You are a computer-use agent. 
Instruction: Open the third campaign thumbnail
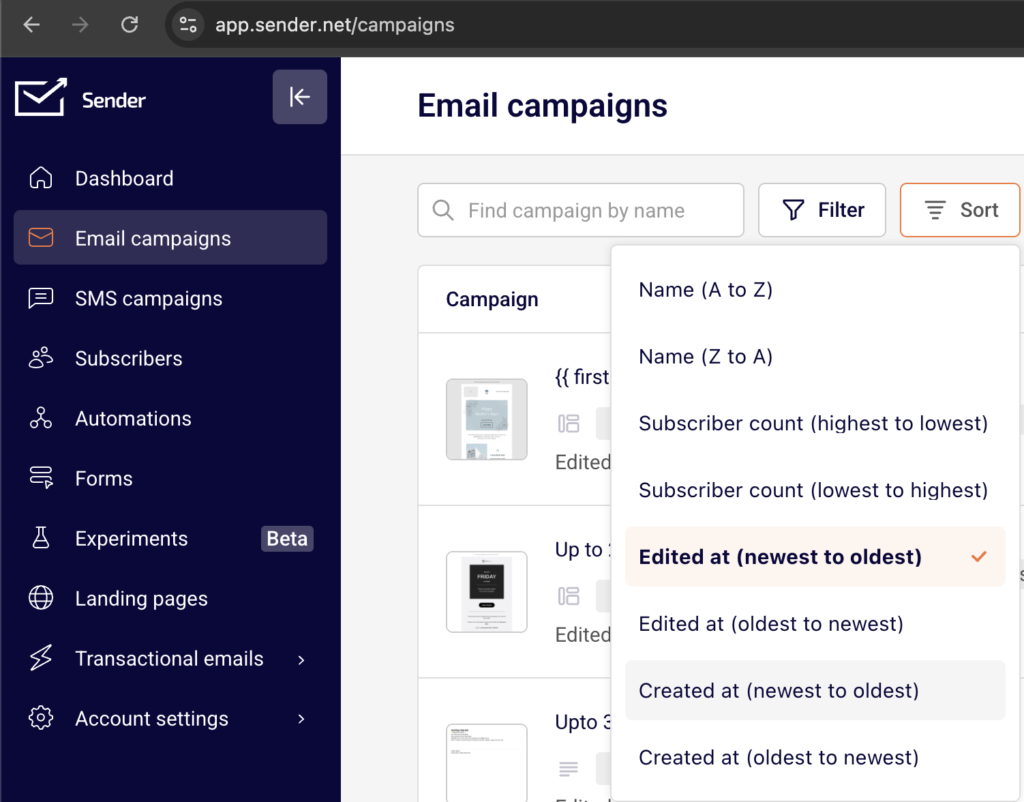(487, 763)
